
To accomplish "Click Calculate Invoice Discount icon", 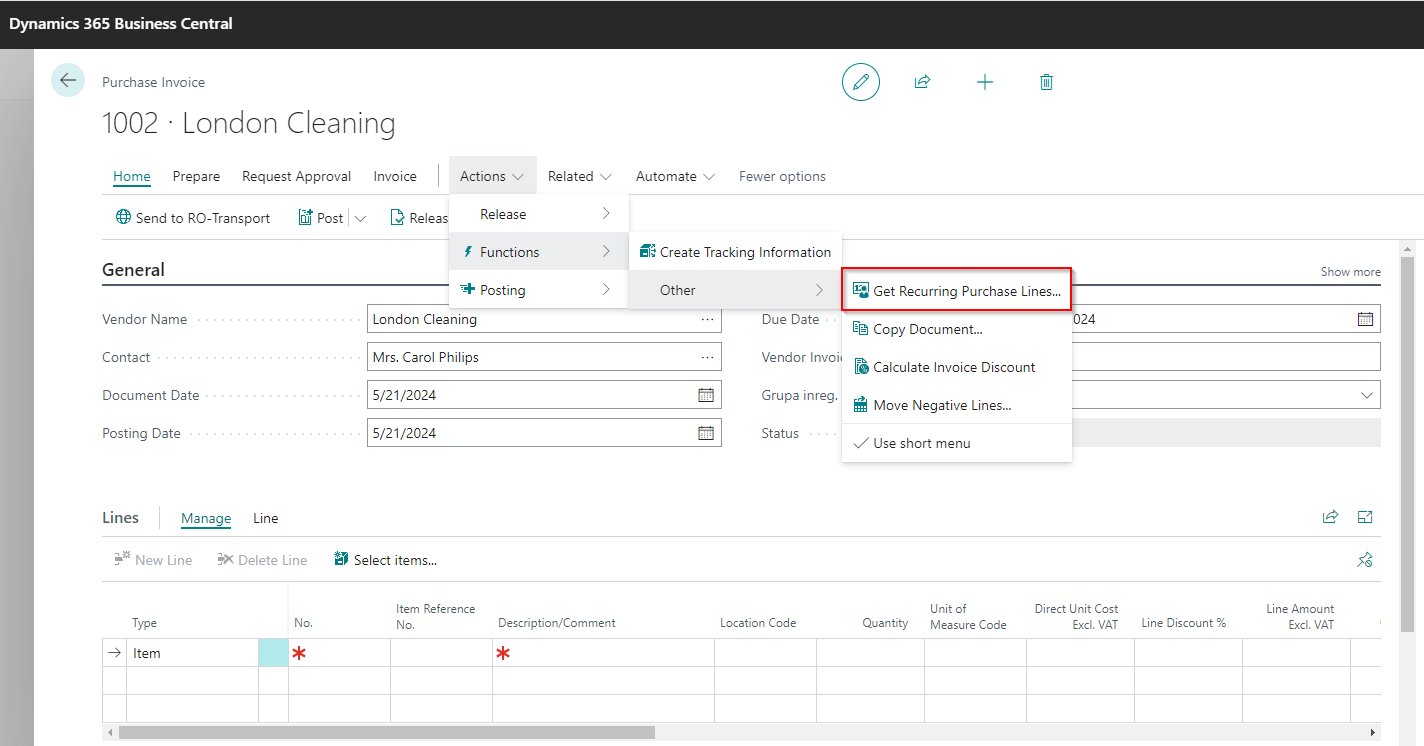I will point(860,367).
